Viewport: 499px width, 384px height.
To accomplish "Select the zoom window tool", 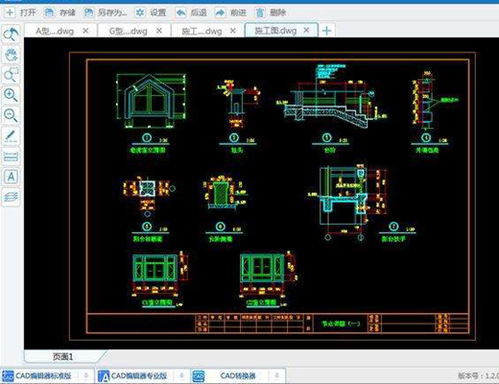I will (11, 75).
